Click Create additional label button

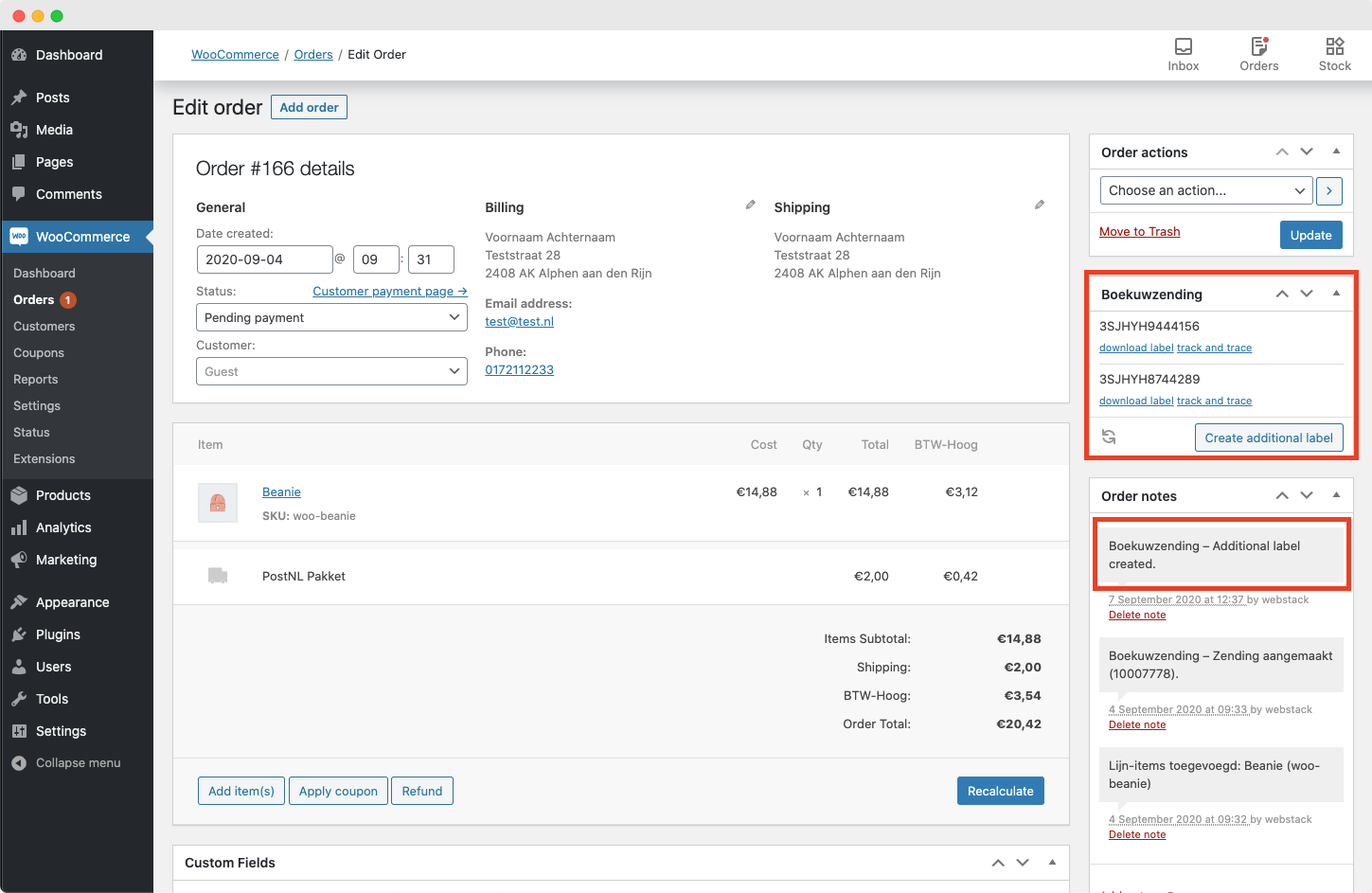pos(1269,438)
